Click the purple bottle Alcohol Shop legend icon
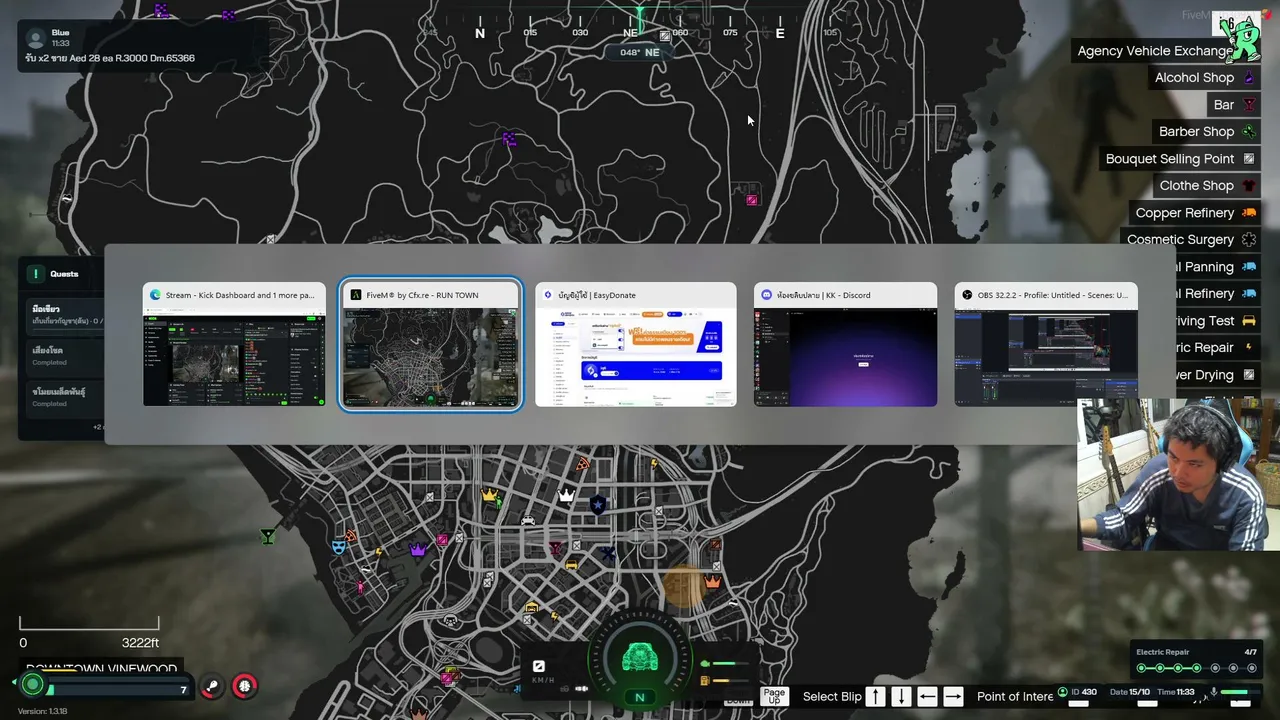This screenshot has height=720, width=1280. tap(1249, 78)
